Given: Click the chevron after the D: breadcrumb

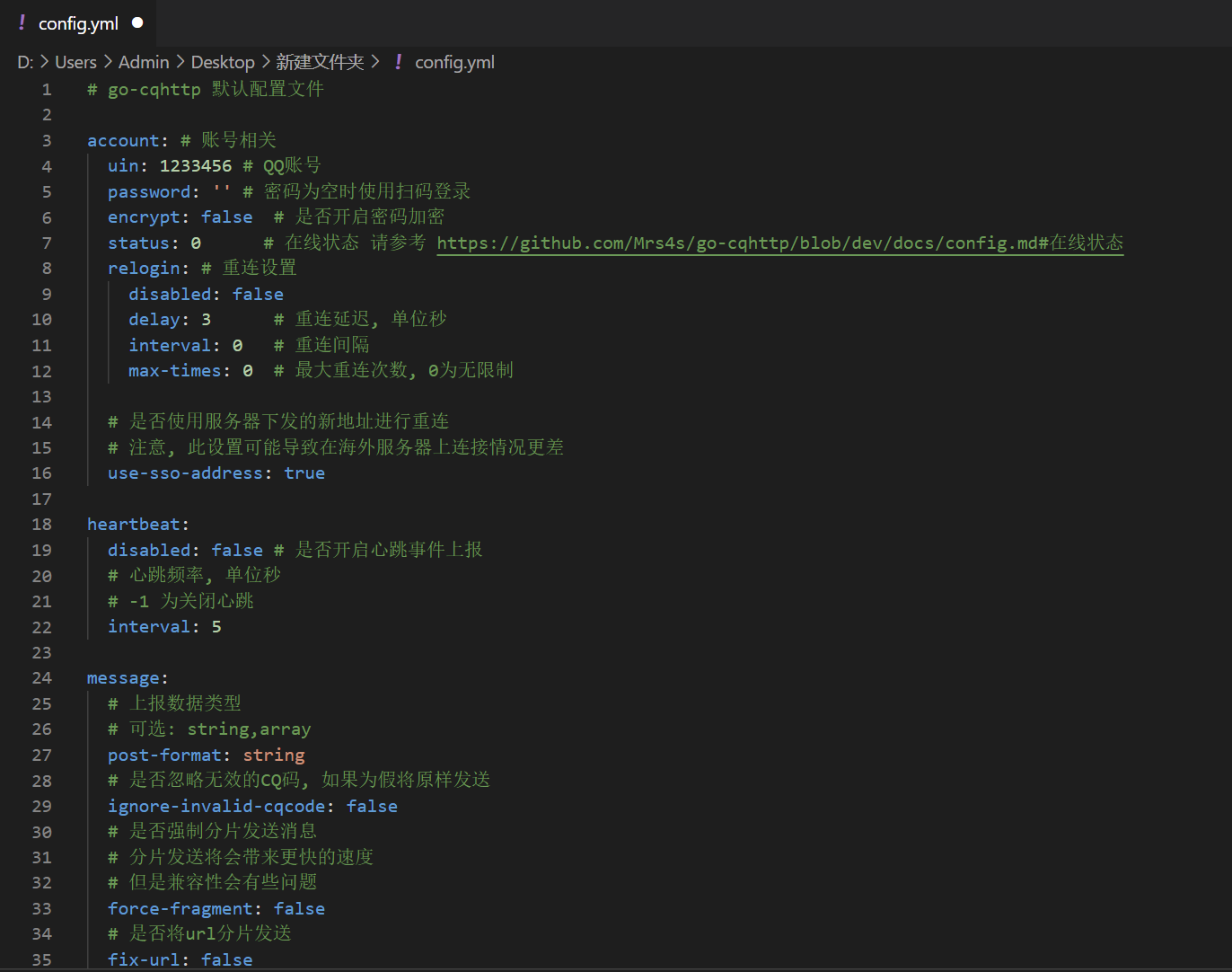Looking at the screenshot, I should (x=44, y=62).
